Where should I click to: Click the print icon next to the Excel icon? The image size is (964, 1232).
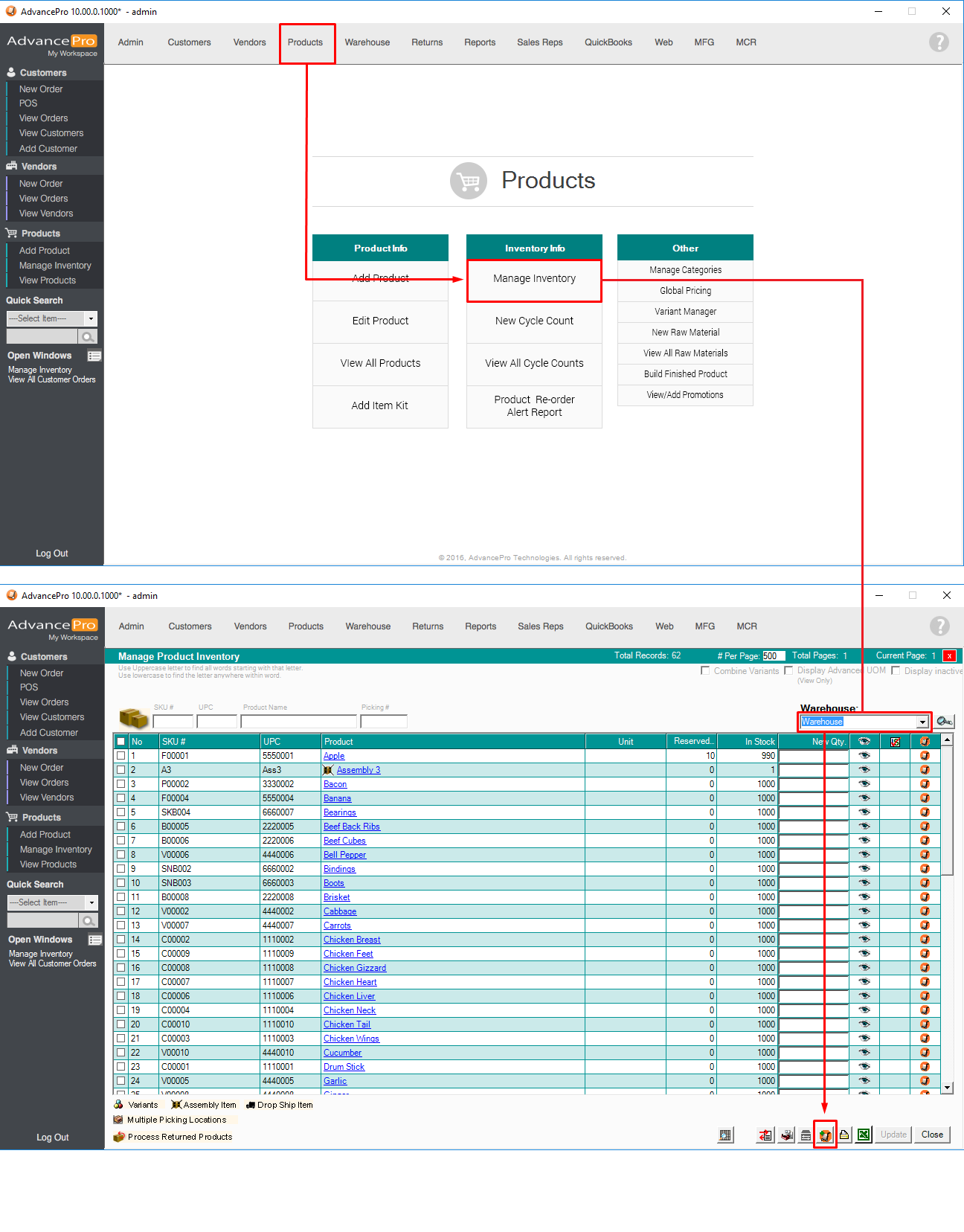[x=844, y=1135]
